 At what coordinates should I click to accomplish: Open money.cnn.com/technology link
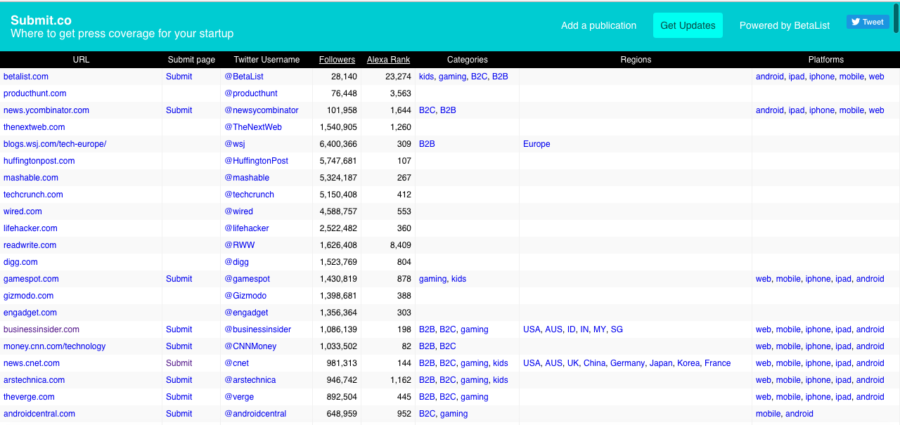(x=55, y=346)
